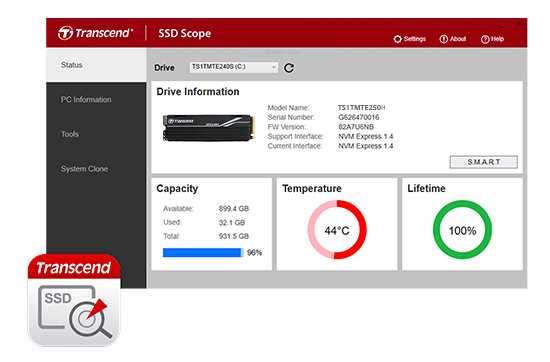Click the Drive Information heading
This screenshot has width=550, height=362.
[x=198, y=92]
